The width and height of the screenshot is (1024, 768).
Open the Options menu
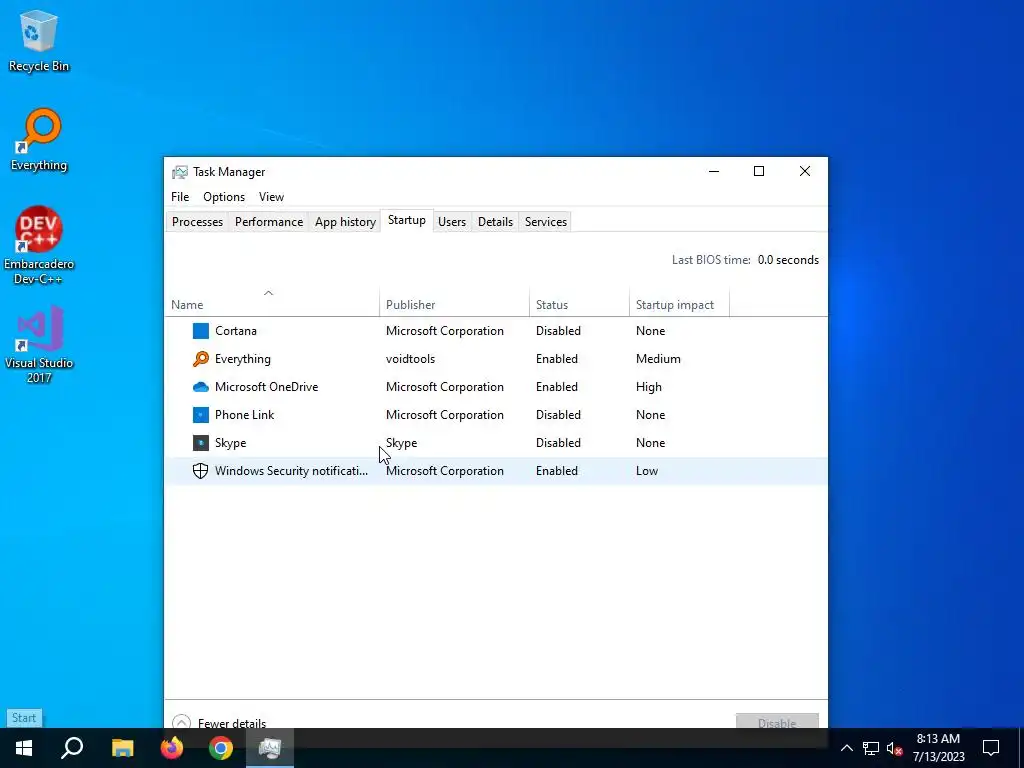[224, 197]
